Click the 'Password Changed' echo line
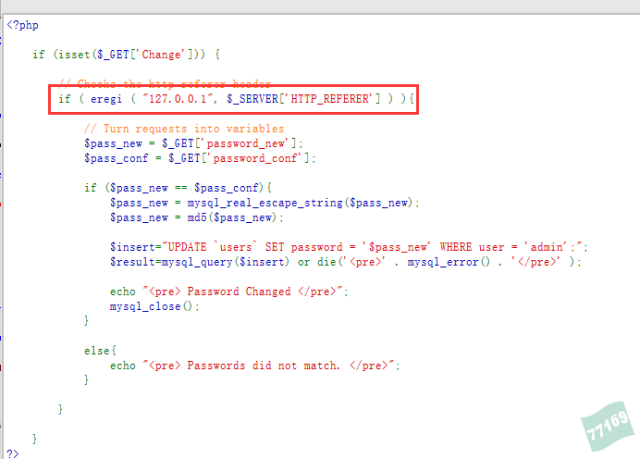640x459 pixels. (228, 291)
